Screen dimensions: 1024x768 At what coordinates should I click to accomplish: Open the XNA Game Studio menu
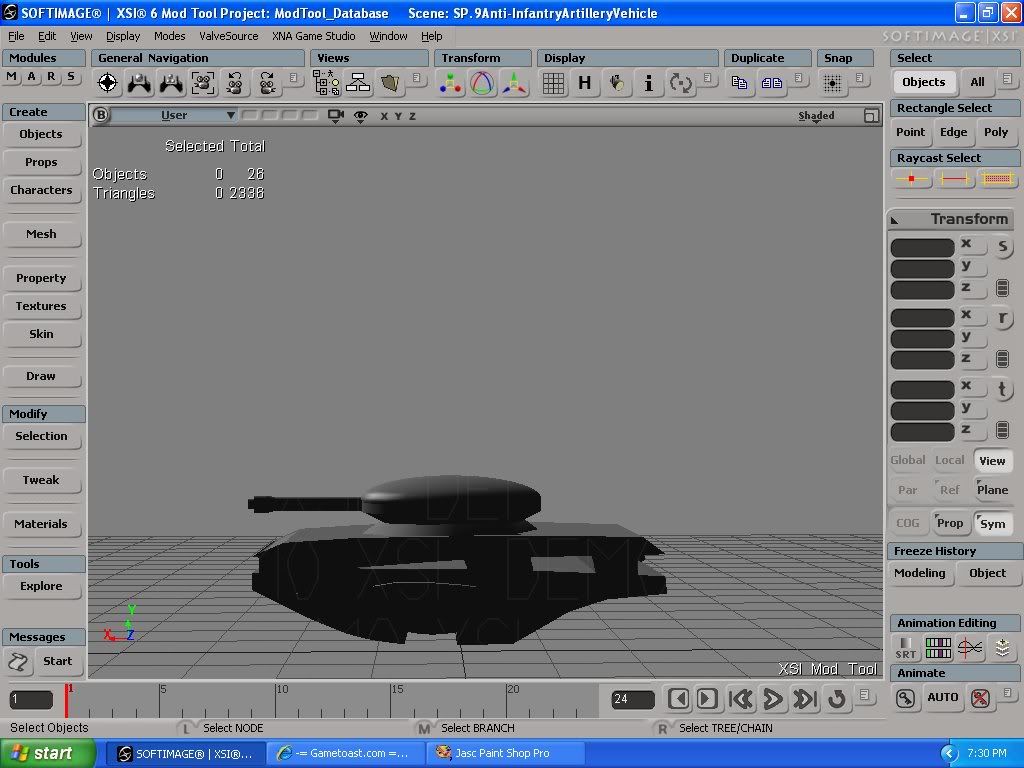tap(313, 36)
